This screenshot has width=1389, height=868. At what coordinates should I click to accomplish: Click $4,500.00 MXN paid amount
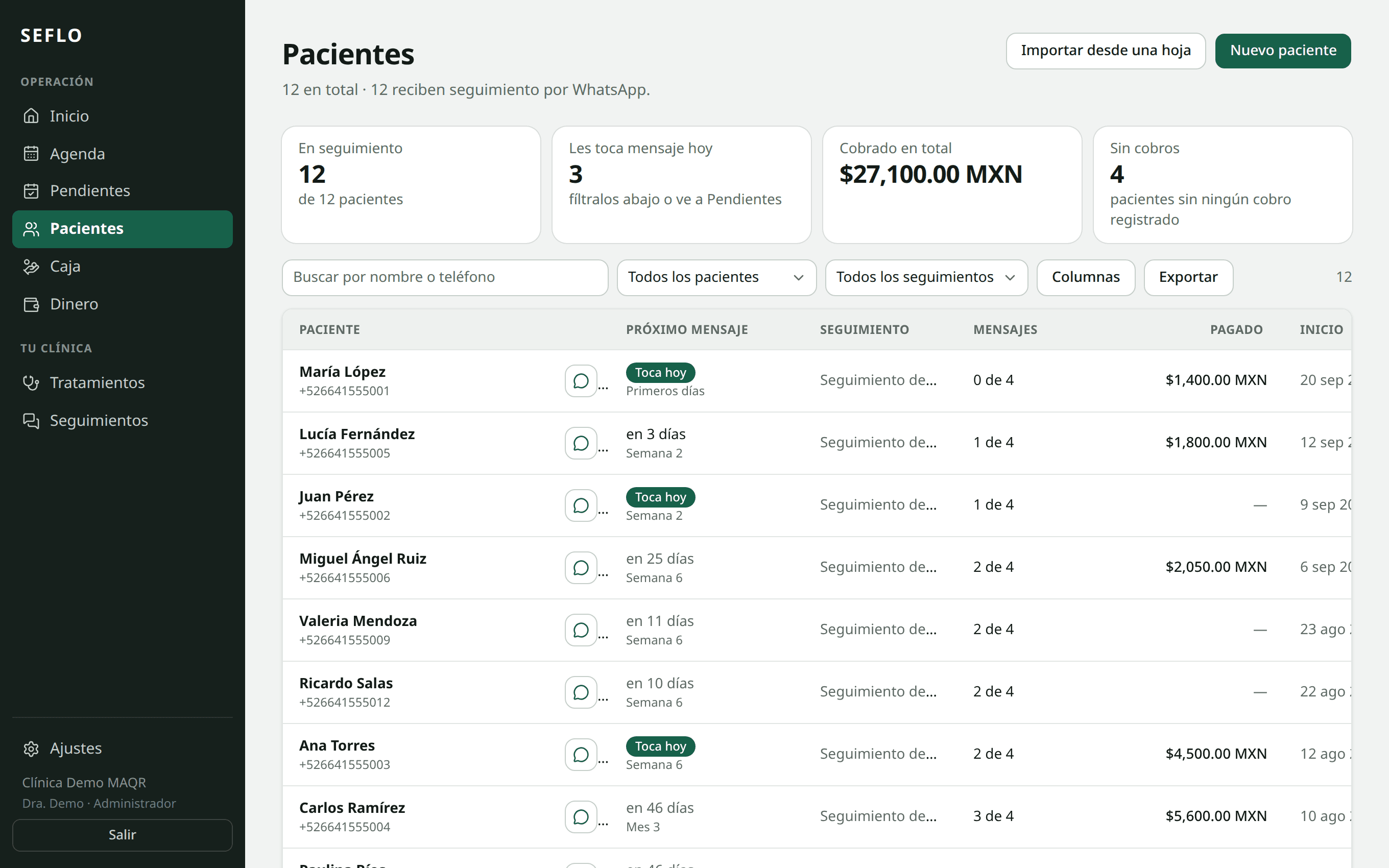tap(1216, 754)
